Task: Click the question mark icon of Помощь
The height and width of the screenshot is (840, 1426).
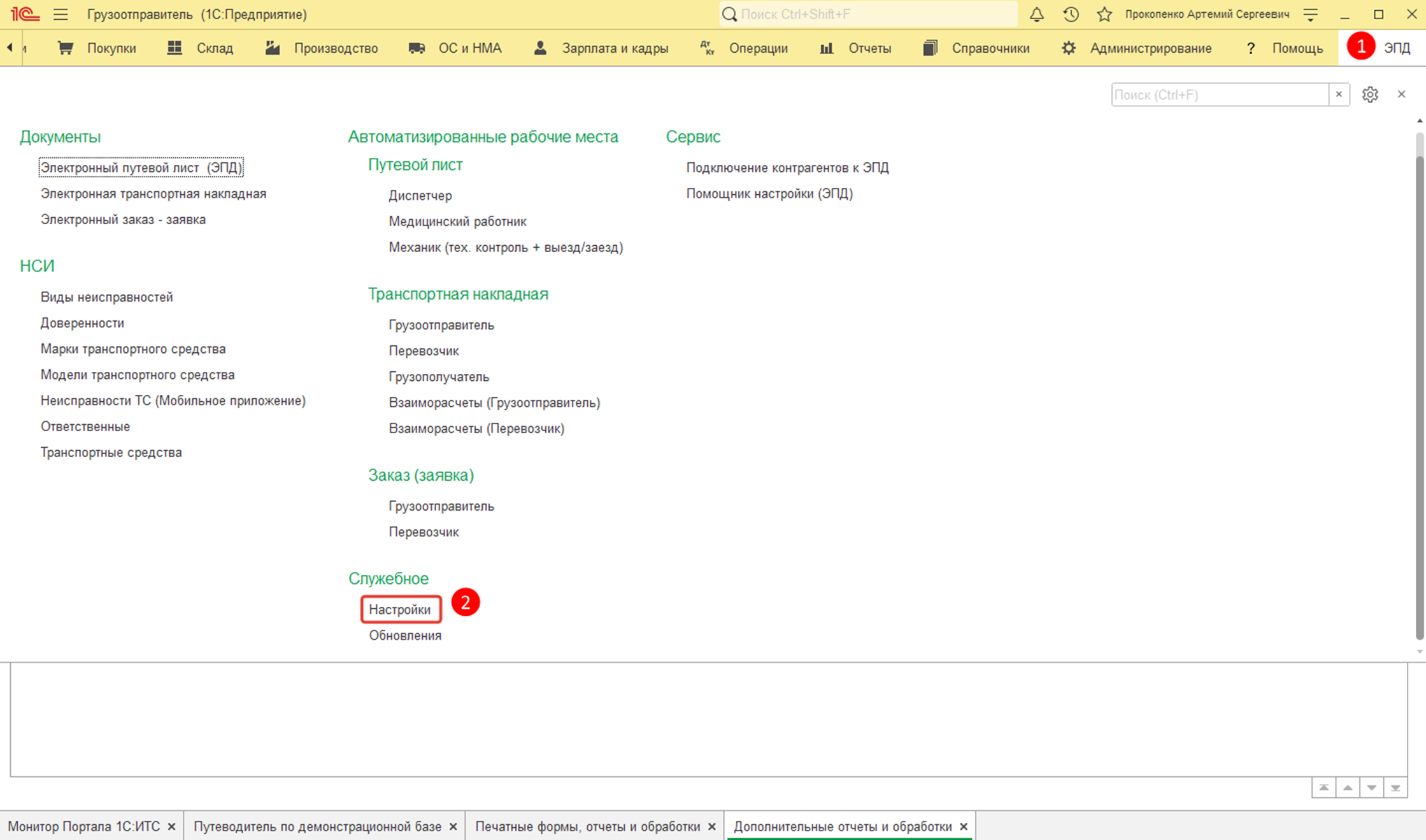Action: click(x=1250, y=48)
